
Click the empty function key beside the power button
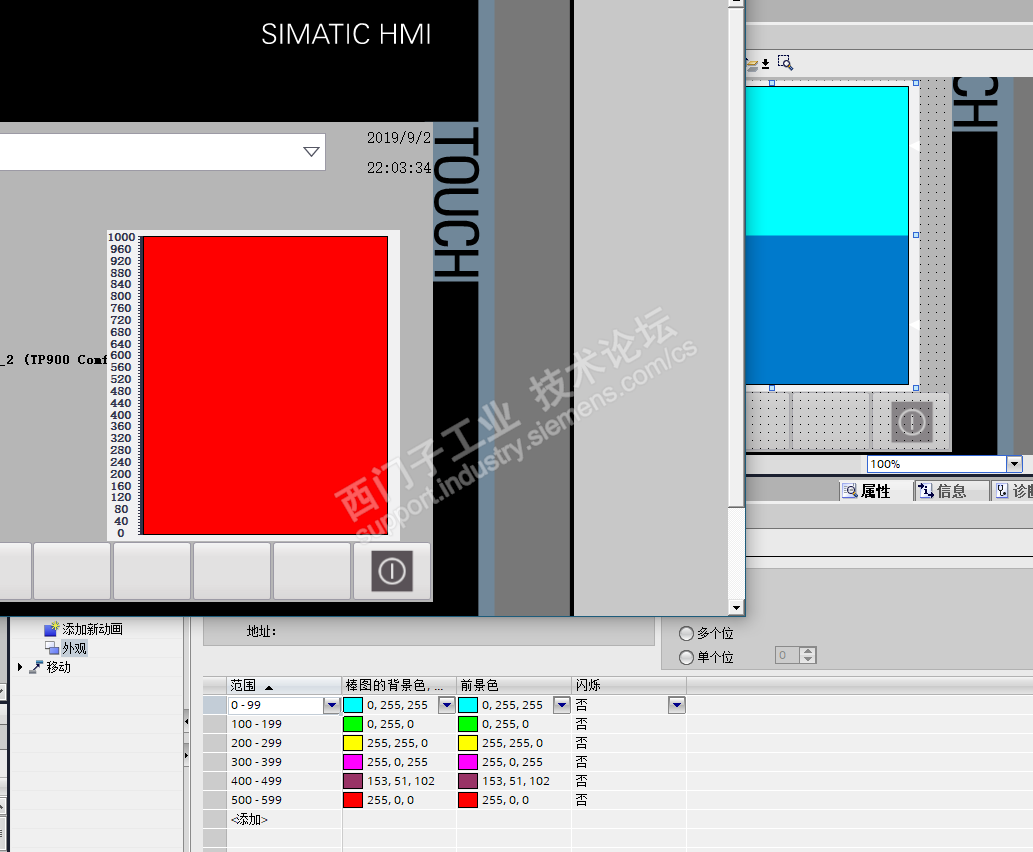312,571
